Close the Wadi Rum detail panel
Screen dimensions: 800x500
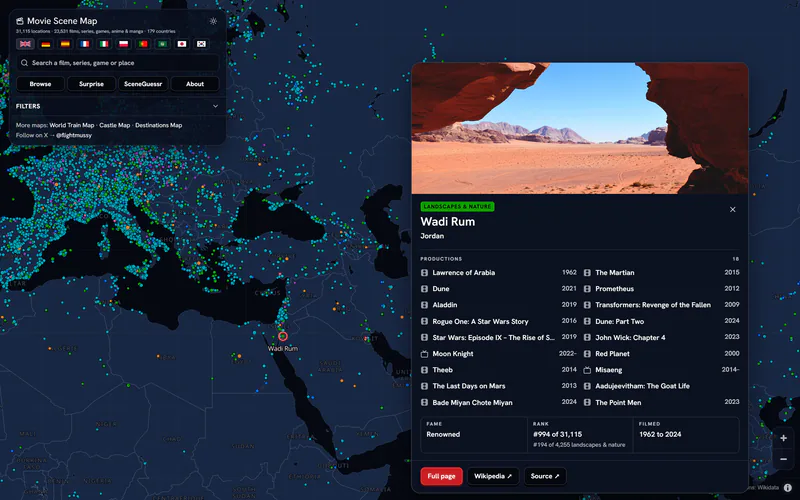(733, 209)
